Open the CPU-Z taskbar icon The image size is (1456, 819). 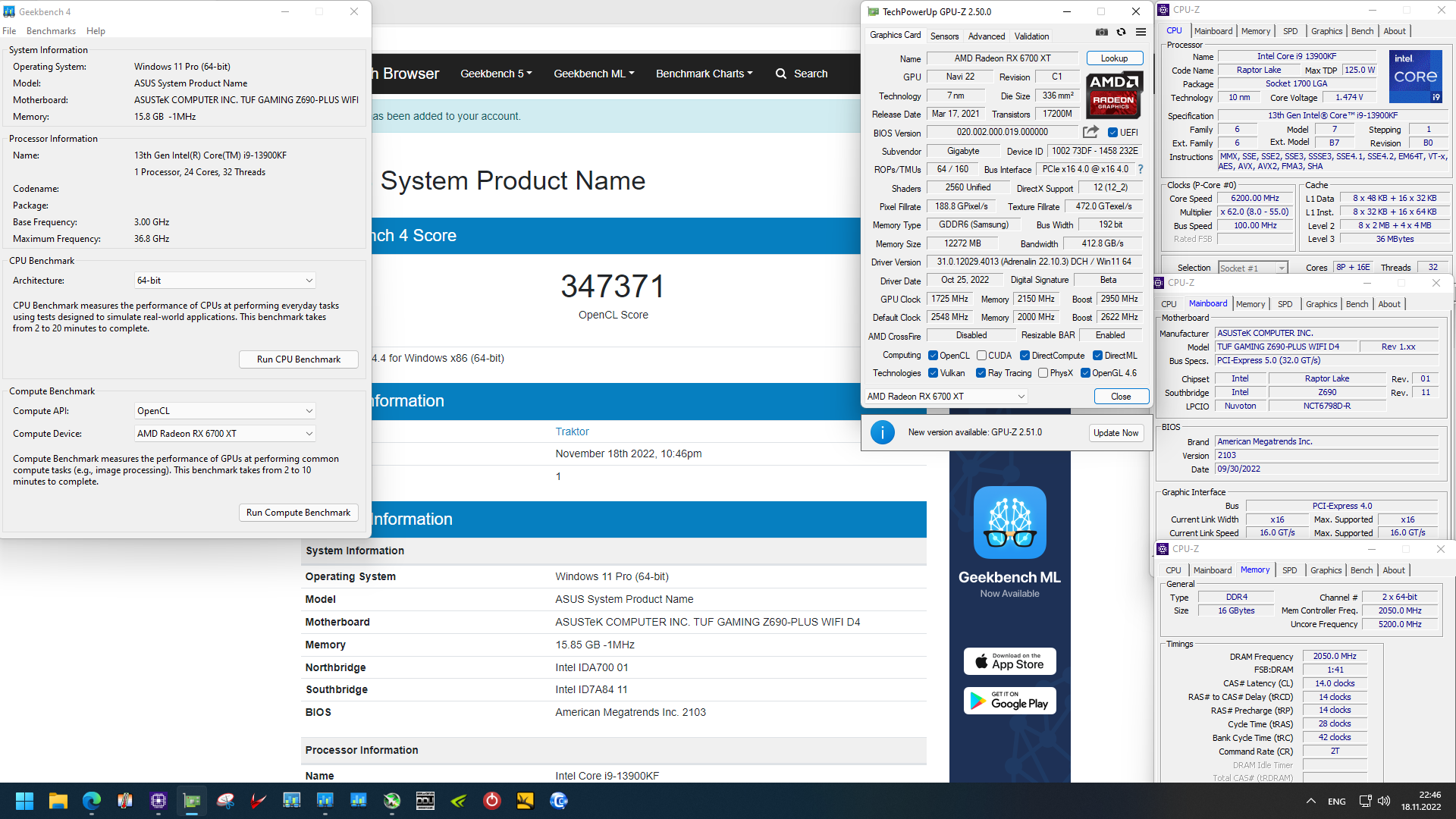158,801
